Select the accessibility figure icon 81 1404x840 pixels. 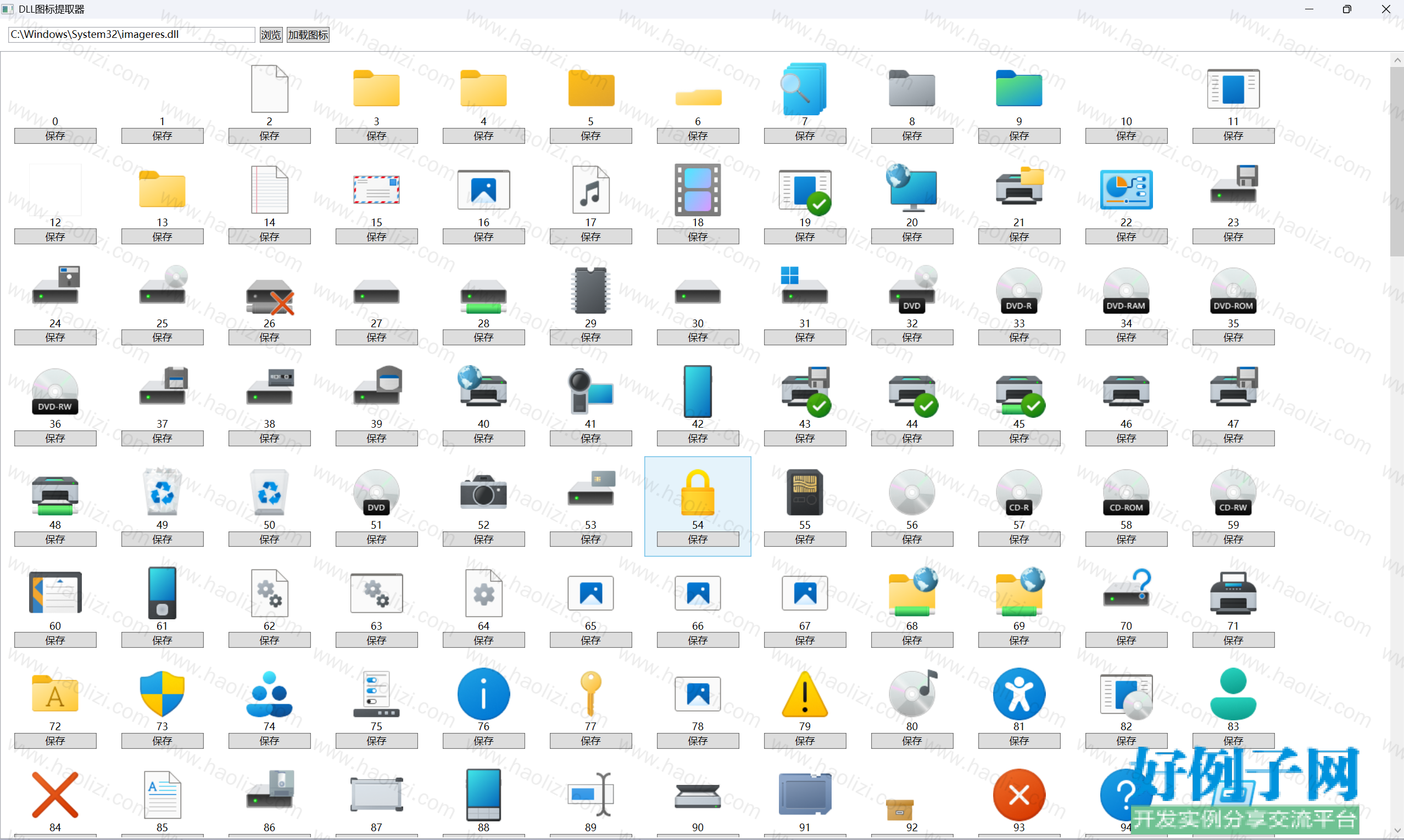(1019, 694)
